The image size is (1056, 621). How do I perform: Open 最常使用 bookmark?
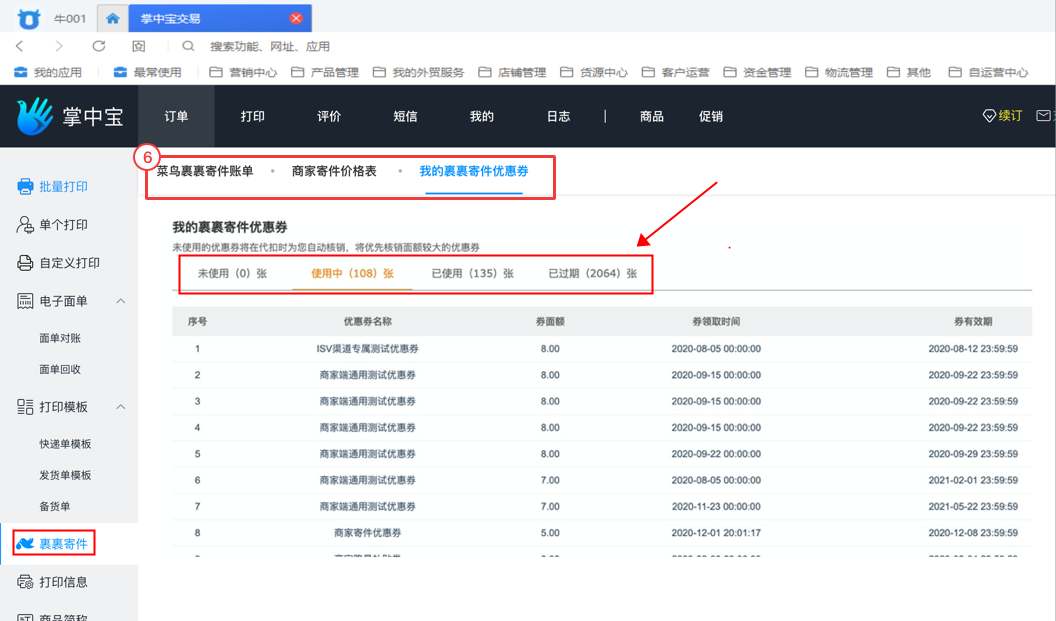(x=147, y=72)
